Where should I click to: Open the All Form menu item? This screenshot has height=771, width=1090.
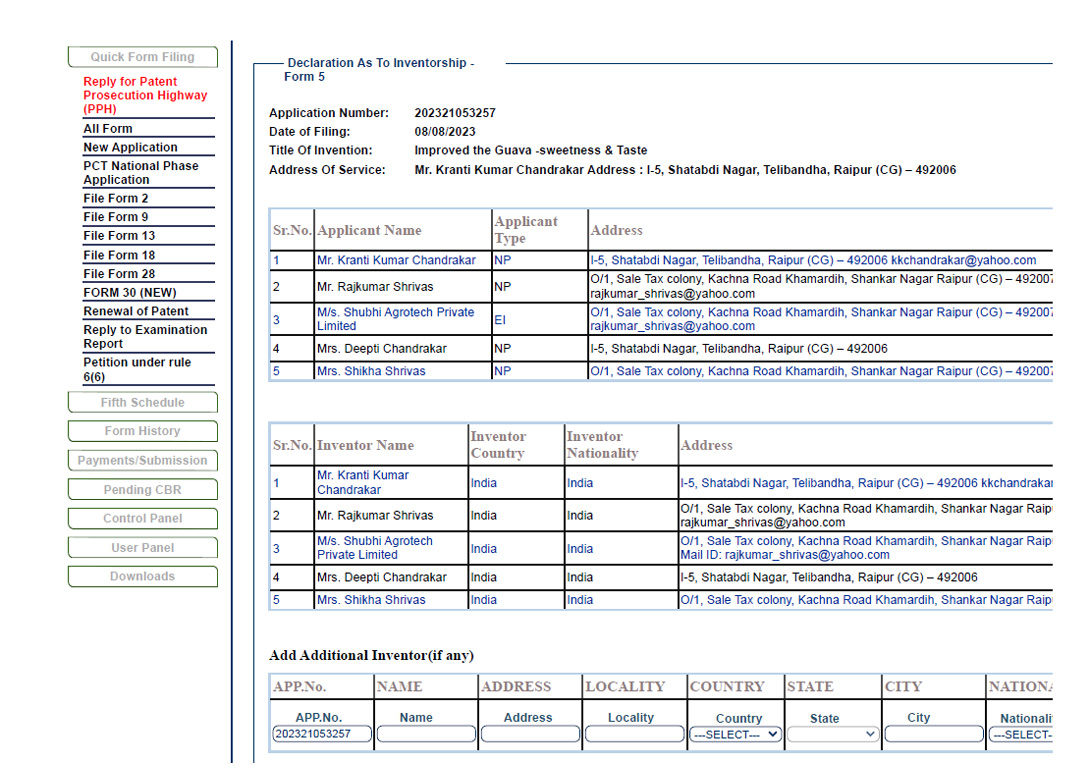(x=108, y=129)
